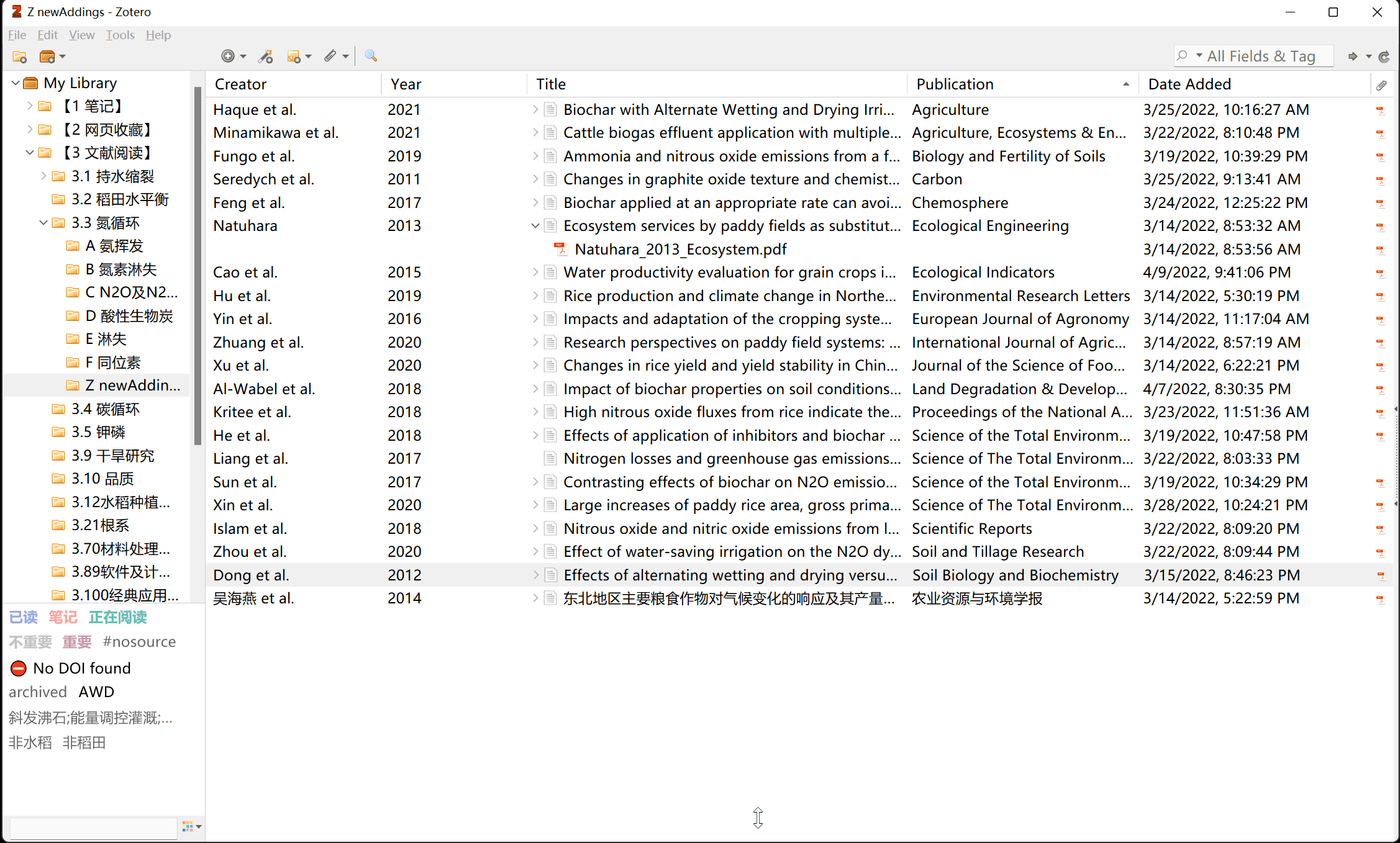1400x843 pixels.
Task: Toggle the 已读 tag filter
Action: pos(24,617)
